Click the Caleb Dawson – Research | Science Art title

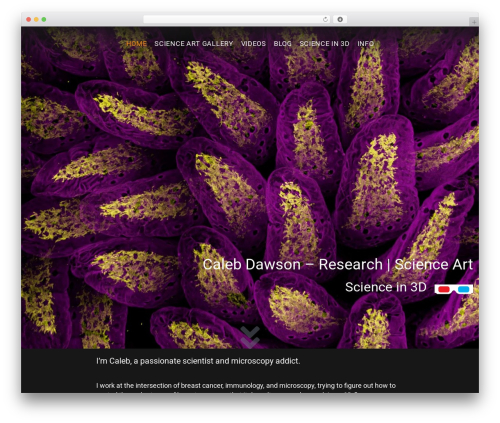tap(338, 264)
